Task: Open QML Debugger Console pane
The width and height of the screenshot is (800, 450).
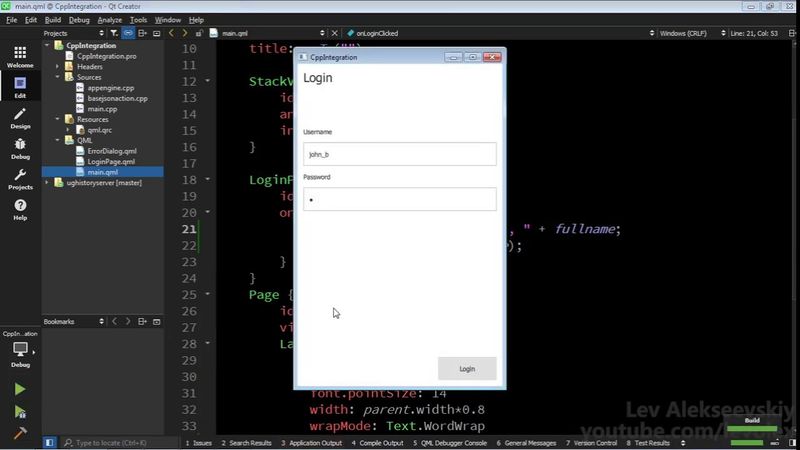Action: pyautogui.click(x=449, y=443)
